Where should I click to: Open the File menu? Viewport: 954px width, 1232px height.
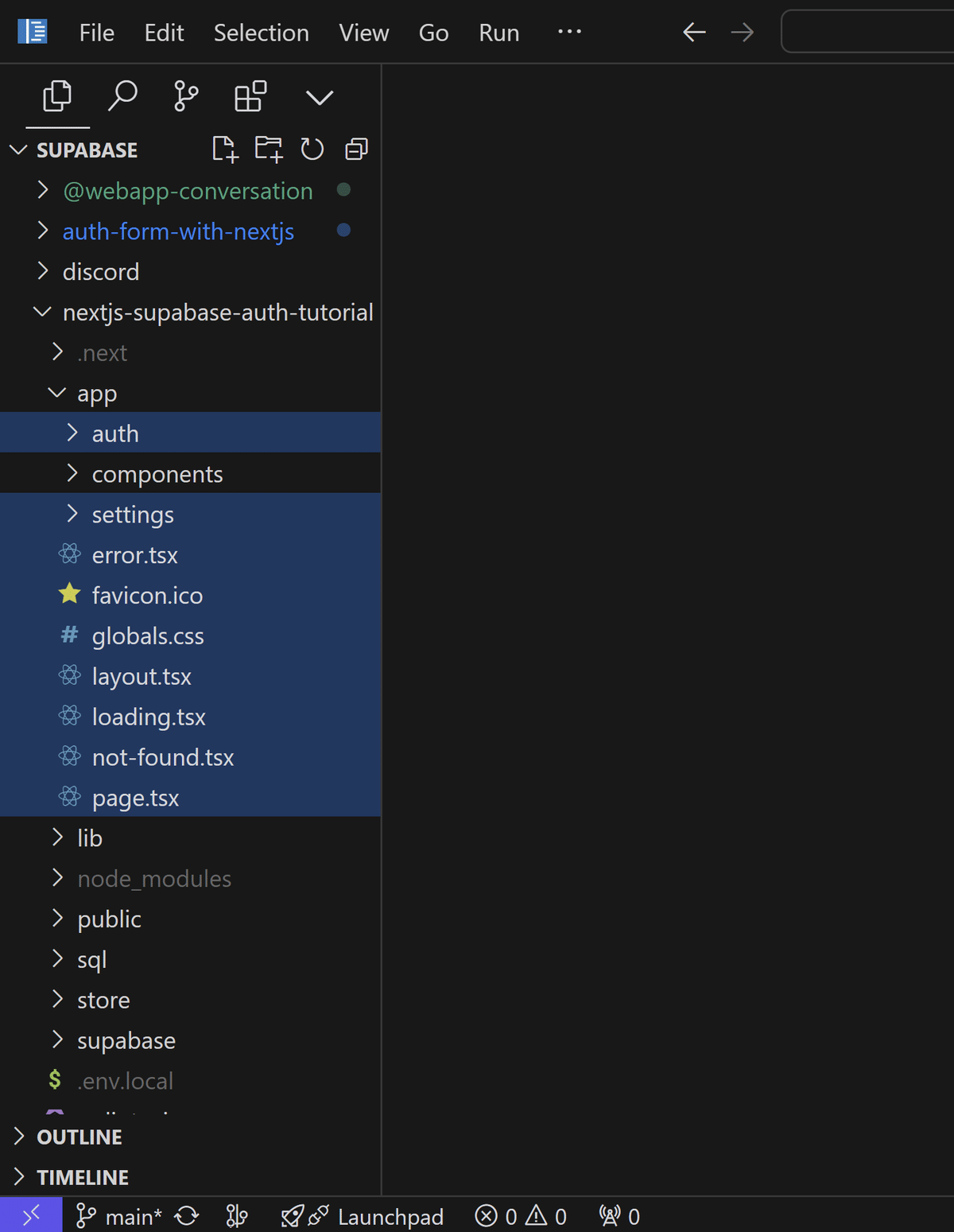tap(97, 33)
